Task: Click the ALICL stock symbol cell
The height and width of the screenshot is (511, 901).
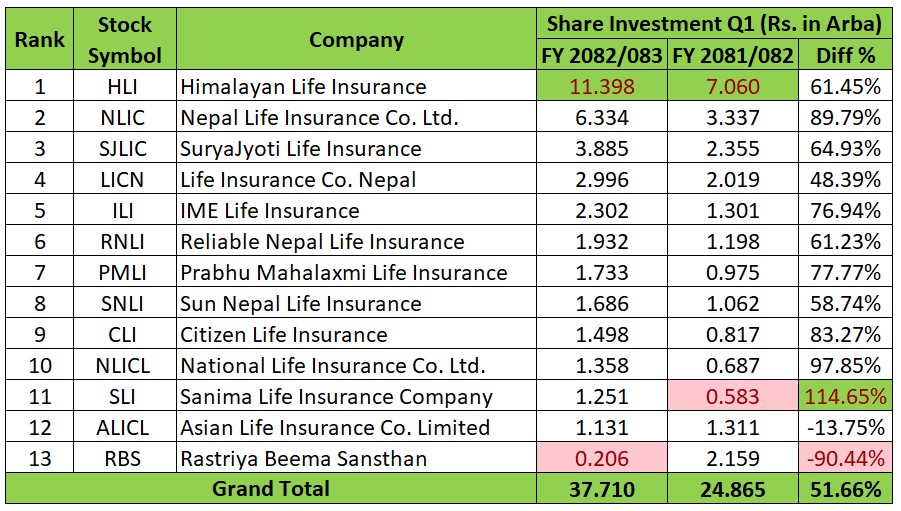Action: tap(124, 427)
